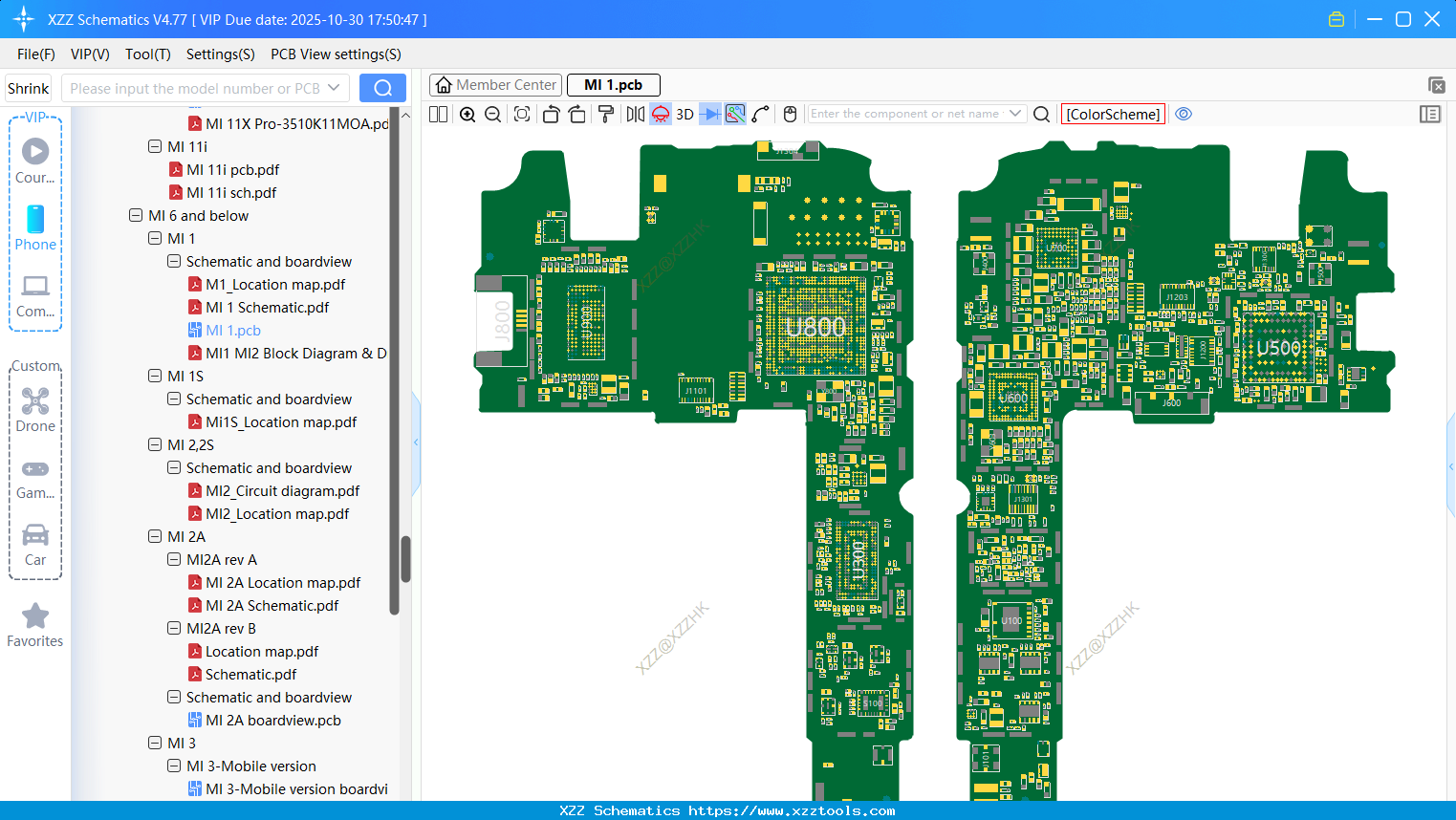Collapse the MI 2A rev A node
Screen dimensions: 1456x820
click(174, 560)
